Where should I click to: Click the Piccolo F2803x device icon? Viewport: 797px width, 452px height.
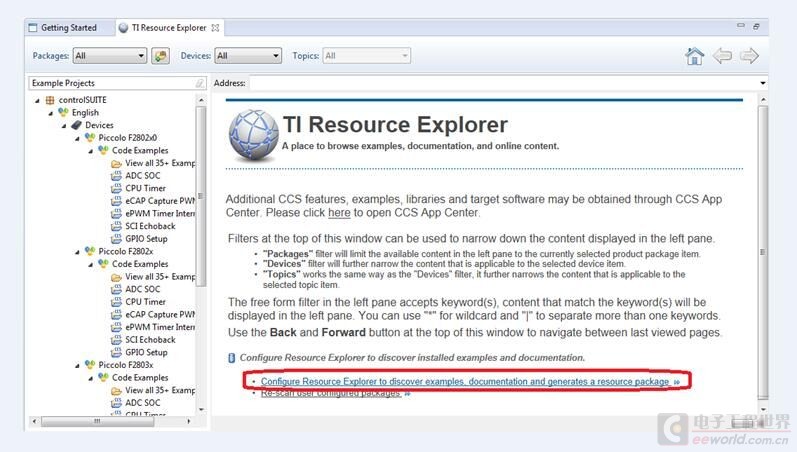(x=90, y=365)
